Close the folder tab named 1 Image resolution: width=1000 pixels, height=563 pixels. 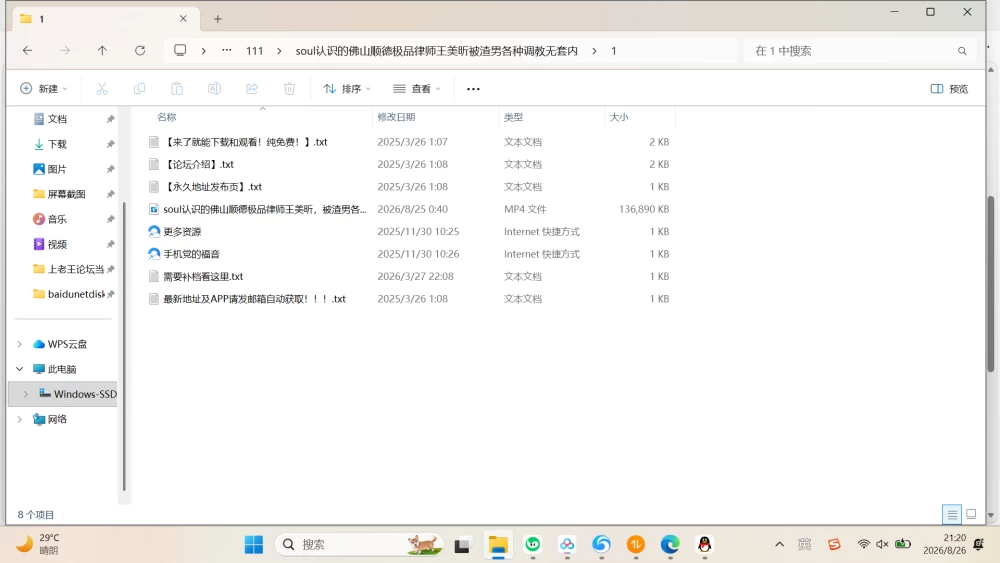tap(183, 18)
